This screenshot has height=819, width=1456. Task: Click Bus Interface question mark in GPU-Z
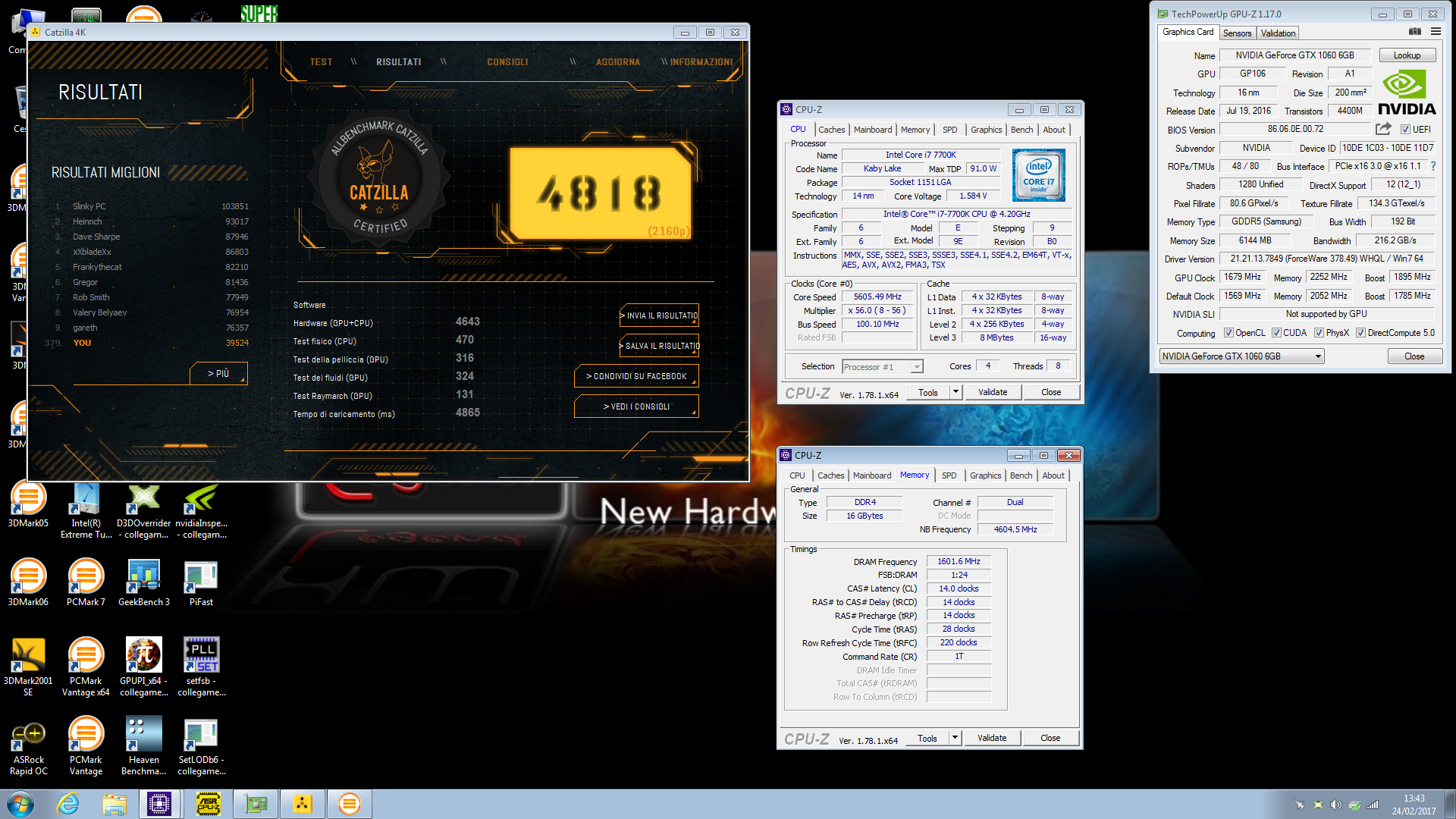pyautogui.click(x=1433, y=166)
